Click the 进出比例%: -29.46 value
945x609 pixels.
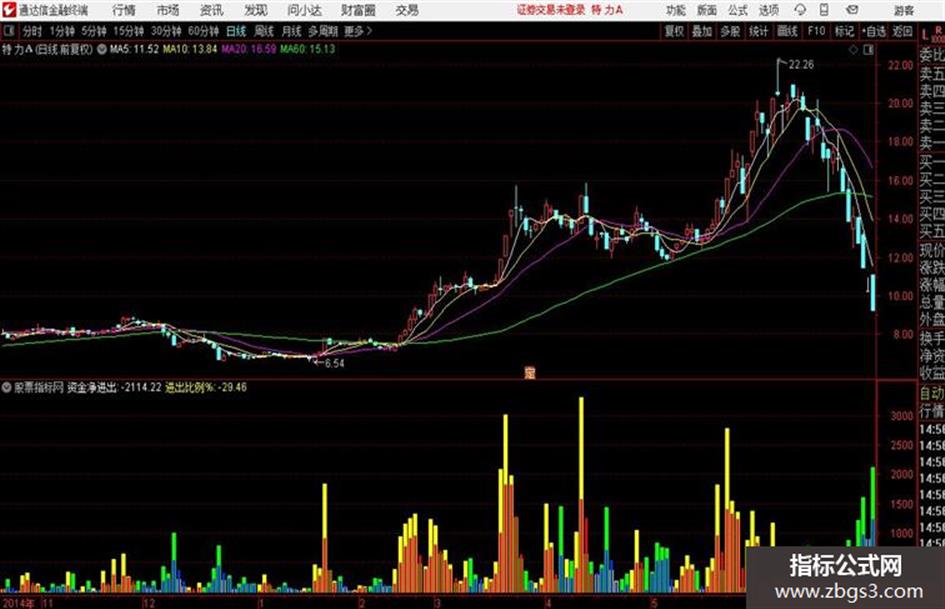pos(207,388)
